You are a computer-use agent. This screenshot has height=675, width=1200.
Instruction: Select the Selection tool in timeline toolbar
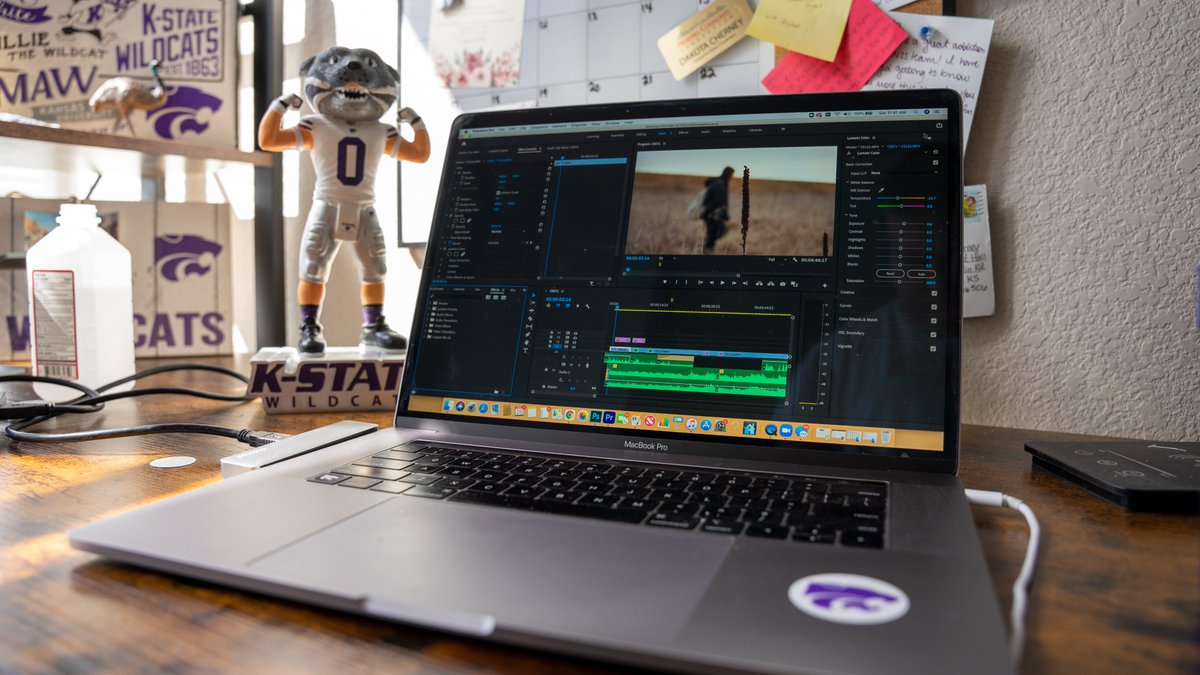pyautogui.click(x=533, y=295)
